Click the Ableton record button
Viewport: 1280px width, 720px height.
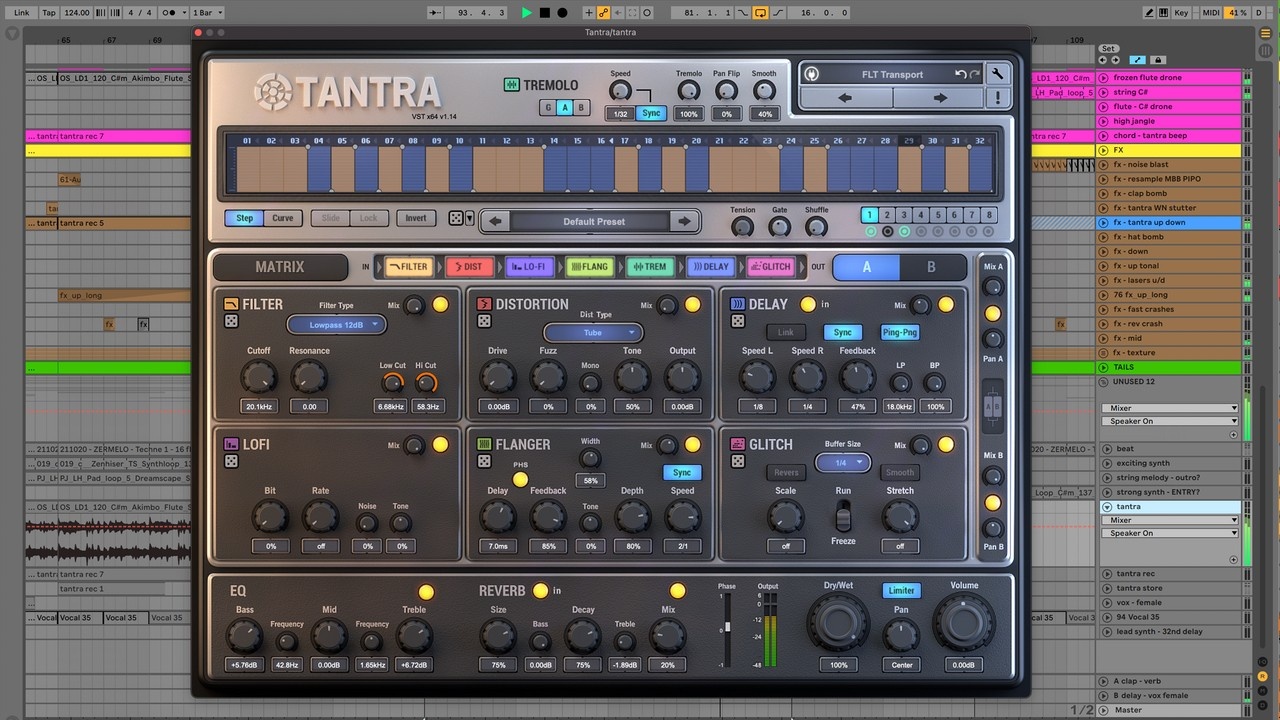(x=562, y=13)
